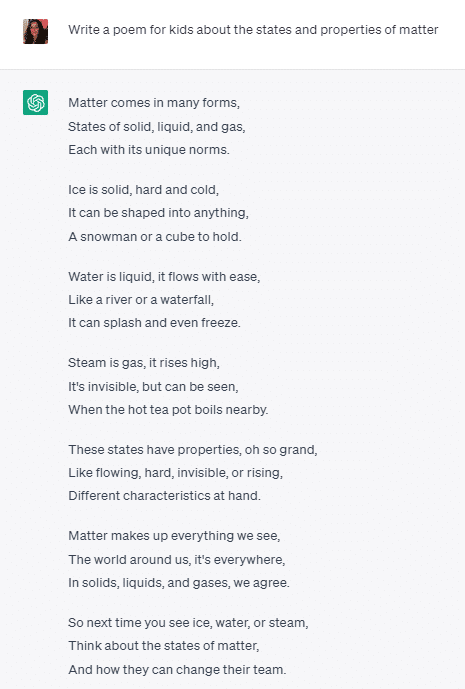Click 'Each with its unique norms.'
The width and height of the screenshot is (465, 689).
(x=149, y=150)
